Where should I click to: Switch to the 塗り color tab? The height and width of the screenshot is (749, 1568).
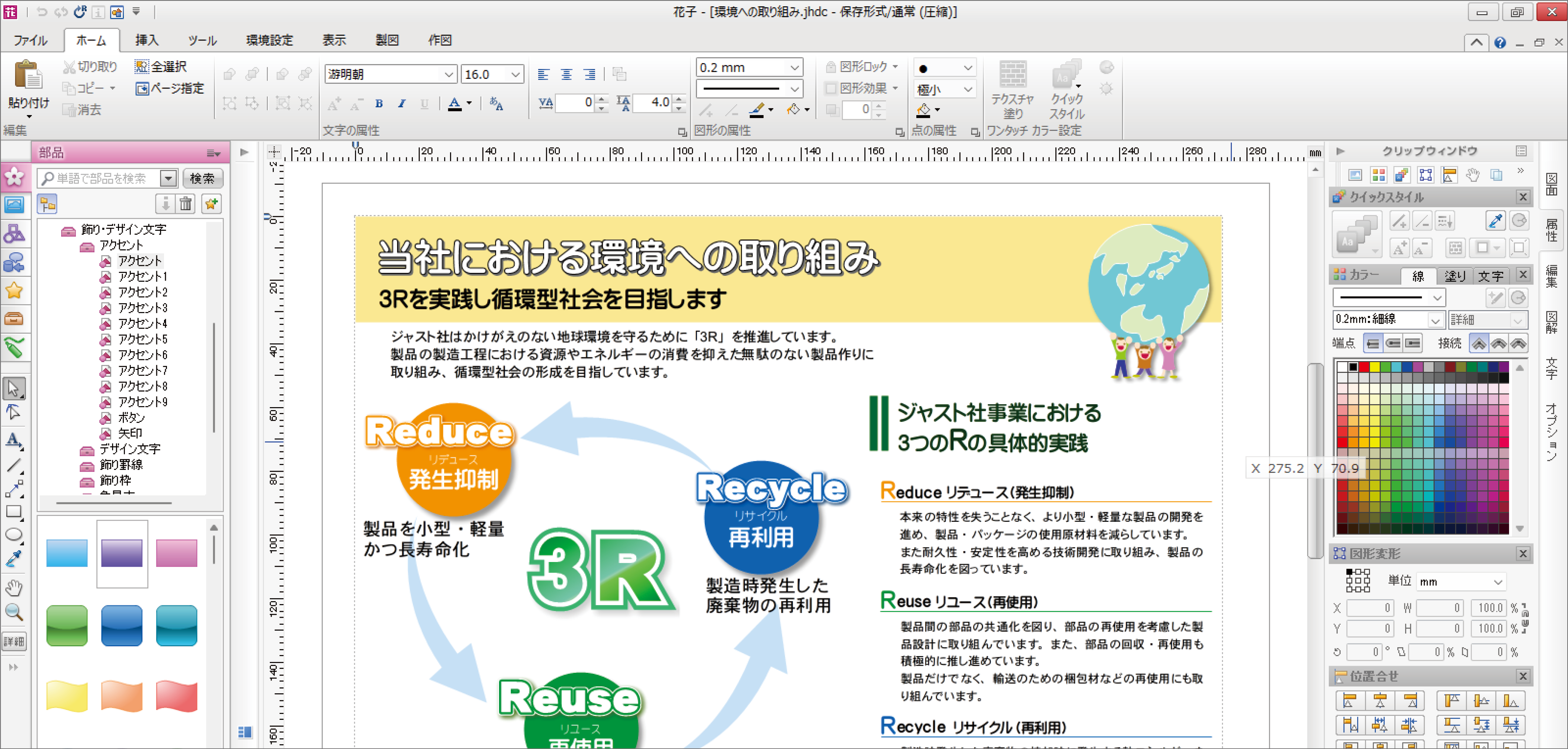pos(1455,276)
